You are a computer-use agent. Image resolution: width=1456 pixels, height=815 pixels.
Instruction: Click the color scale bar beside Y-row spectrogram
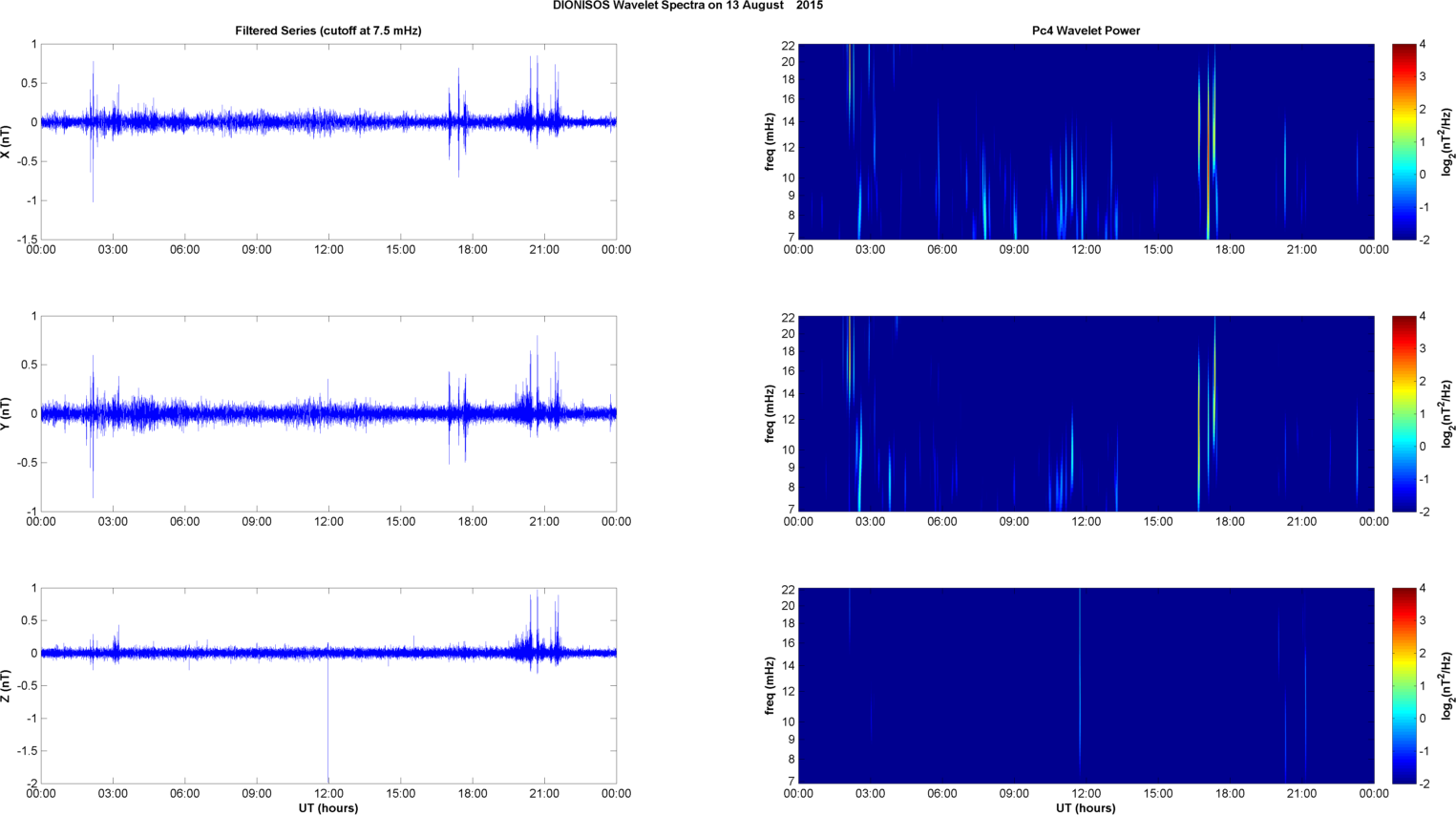coord(1403,413)
